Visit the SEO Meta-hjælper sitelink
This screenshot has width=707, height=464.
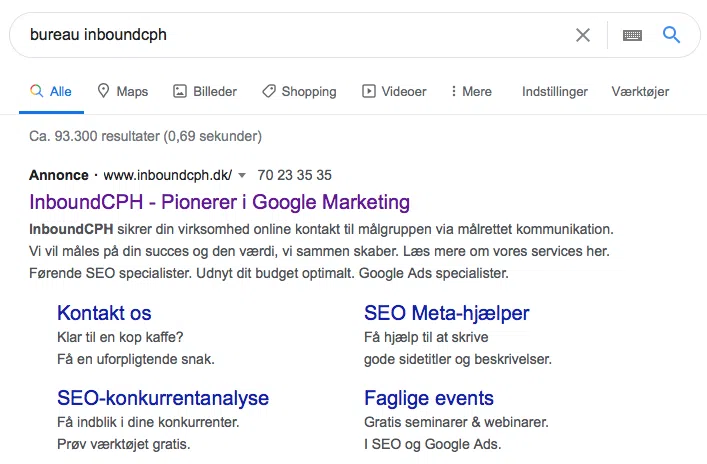[446, 313]
